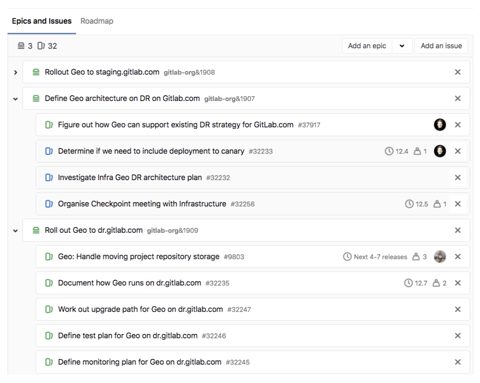The image size is (480, 383).
Task: Click the blue issue icon for #32232
Action: [49, 177]
